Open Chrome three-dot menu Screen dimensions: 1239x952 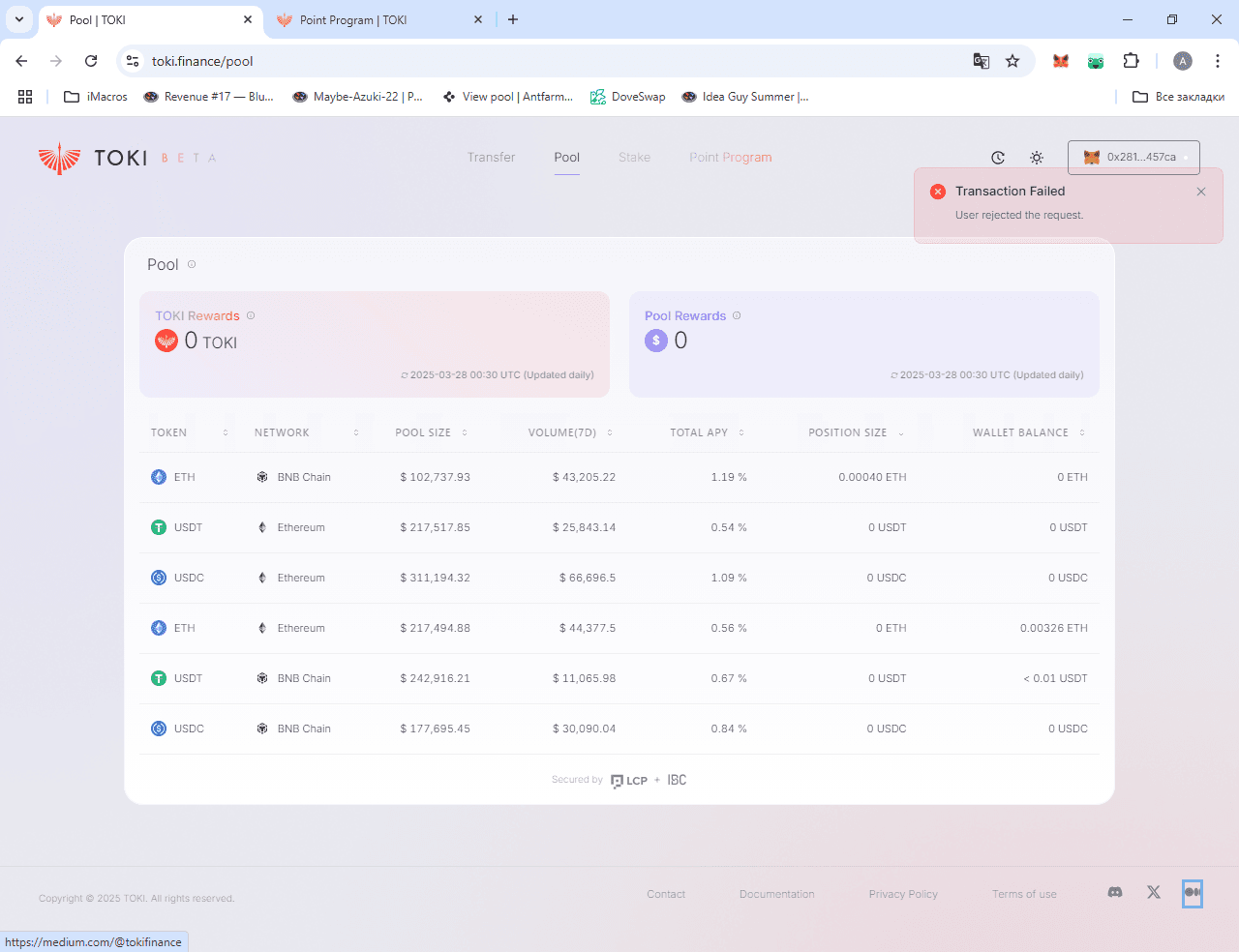point(1218,61)
